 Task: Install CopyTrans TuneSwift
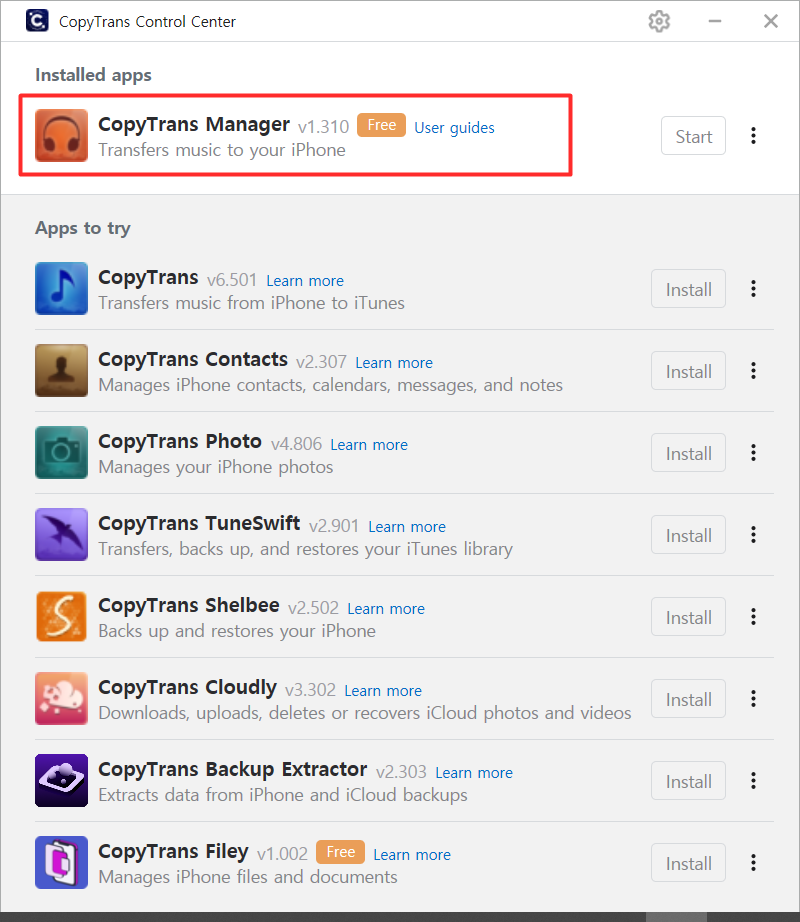pos(688,535)
